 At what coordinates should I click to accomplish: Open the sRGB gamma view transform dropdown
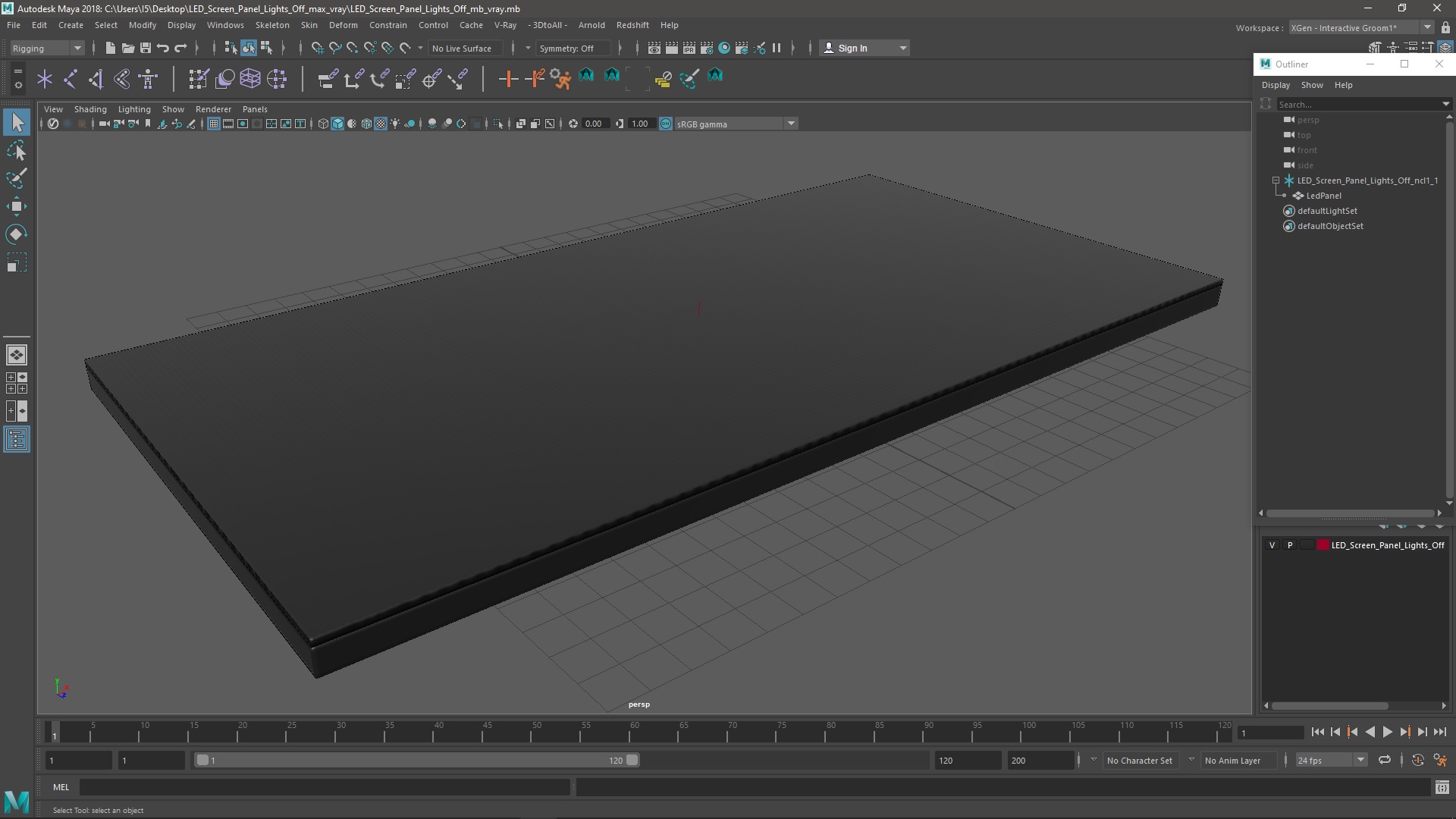point(735,124)
